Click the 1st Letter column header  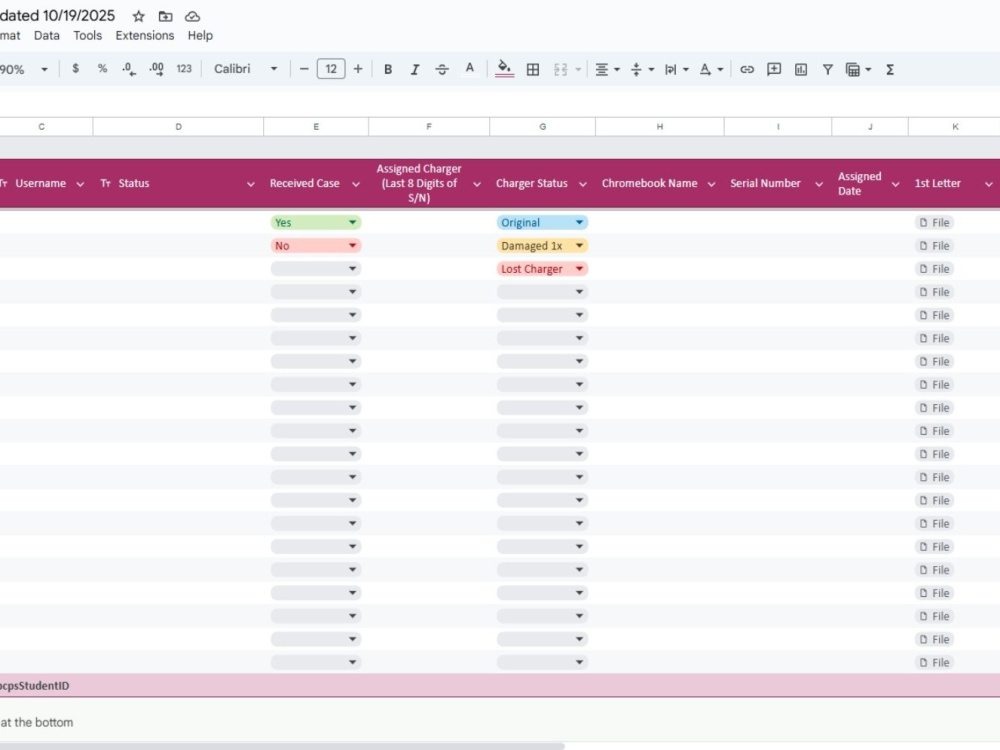point(937,184)
